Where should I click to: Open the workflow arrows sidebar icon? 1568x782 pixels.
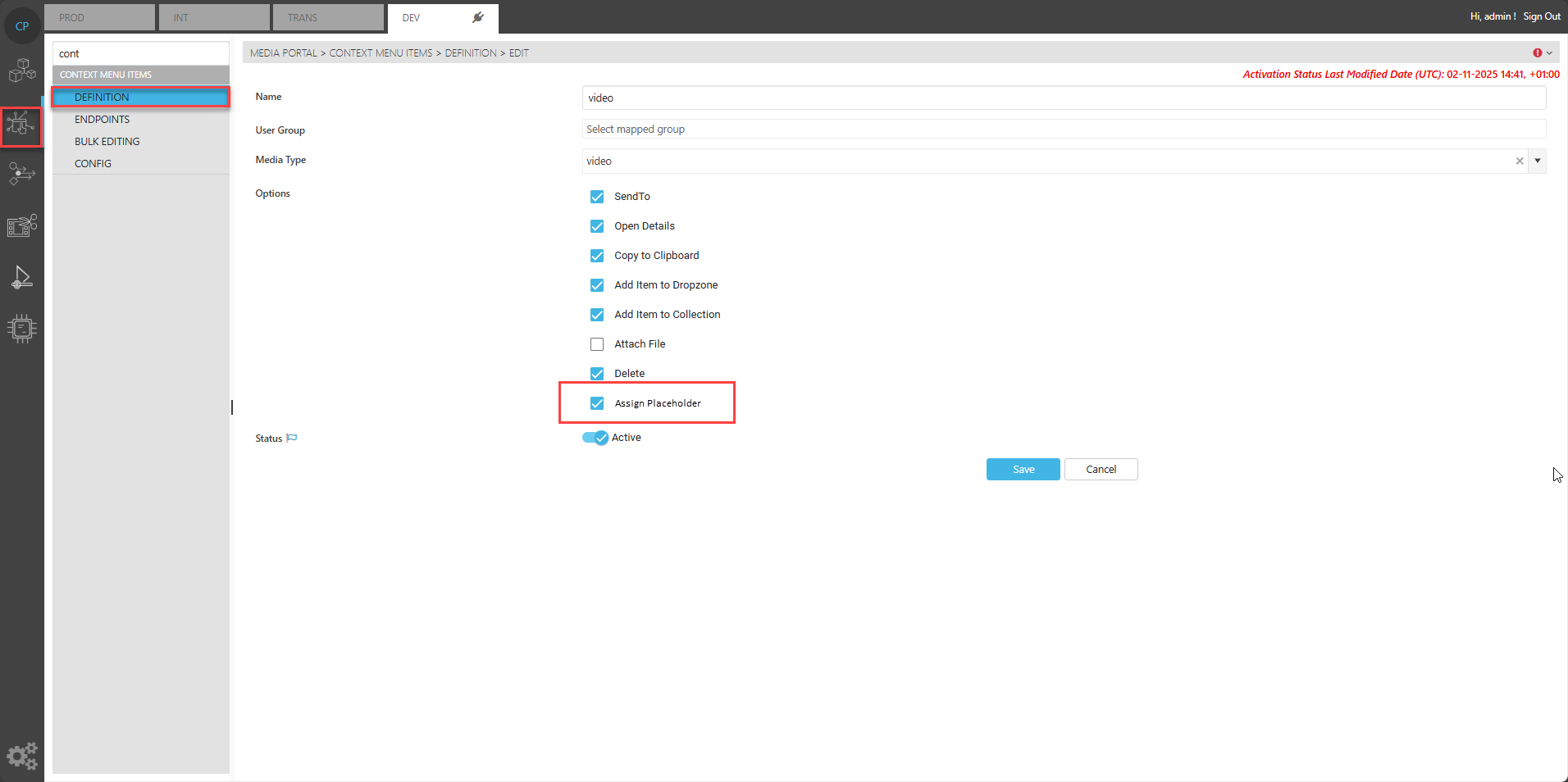click(22, 174)
